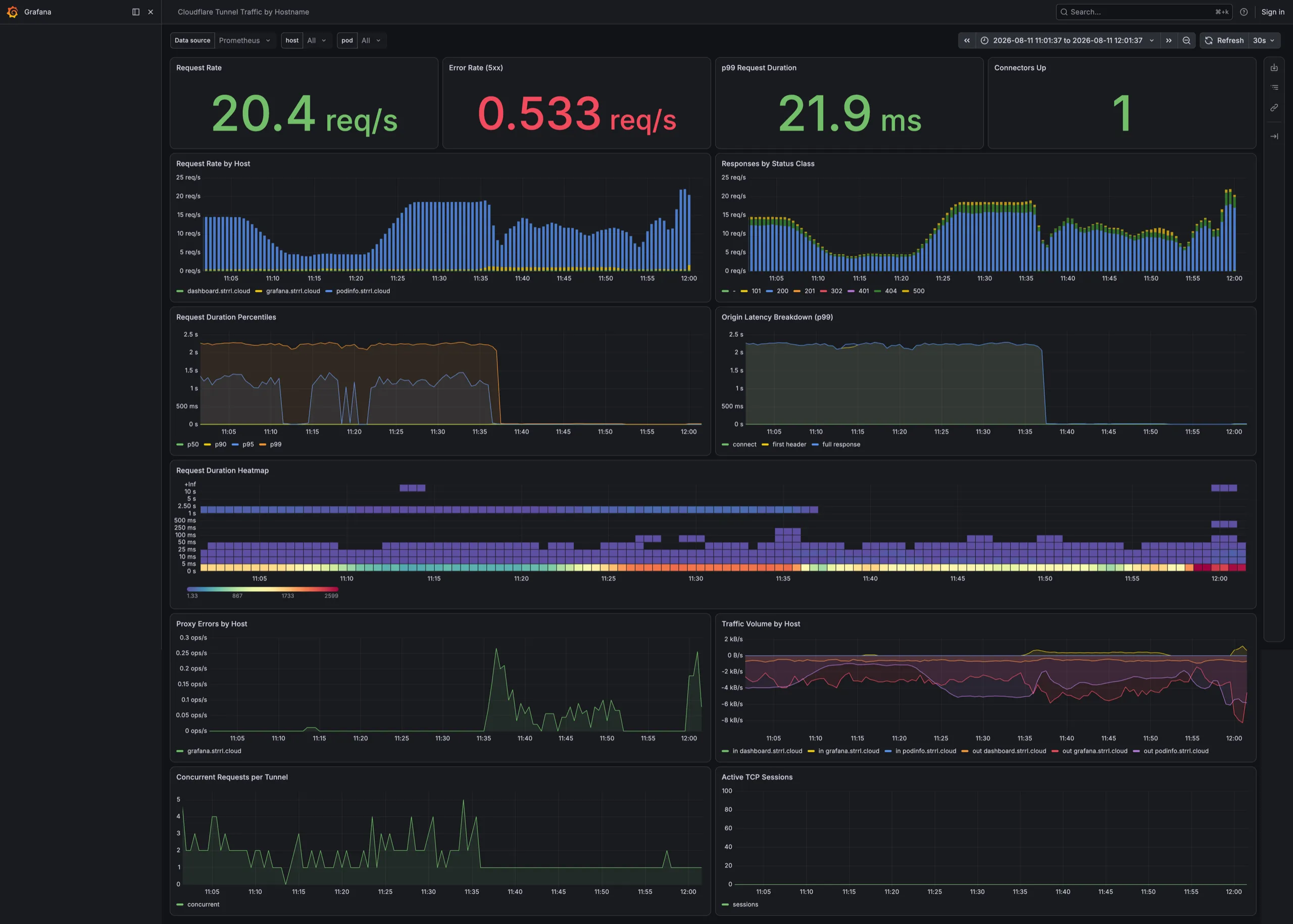This screenshot has height=924, width=1293.
Task: Open the Connectors Up panel title
Action: [x=1020, y=68]
